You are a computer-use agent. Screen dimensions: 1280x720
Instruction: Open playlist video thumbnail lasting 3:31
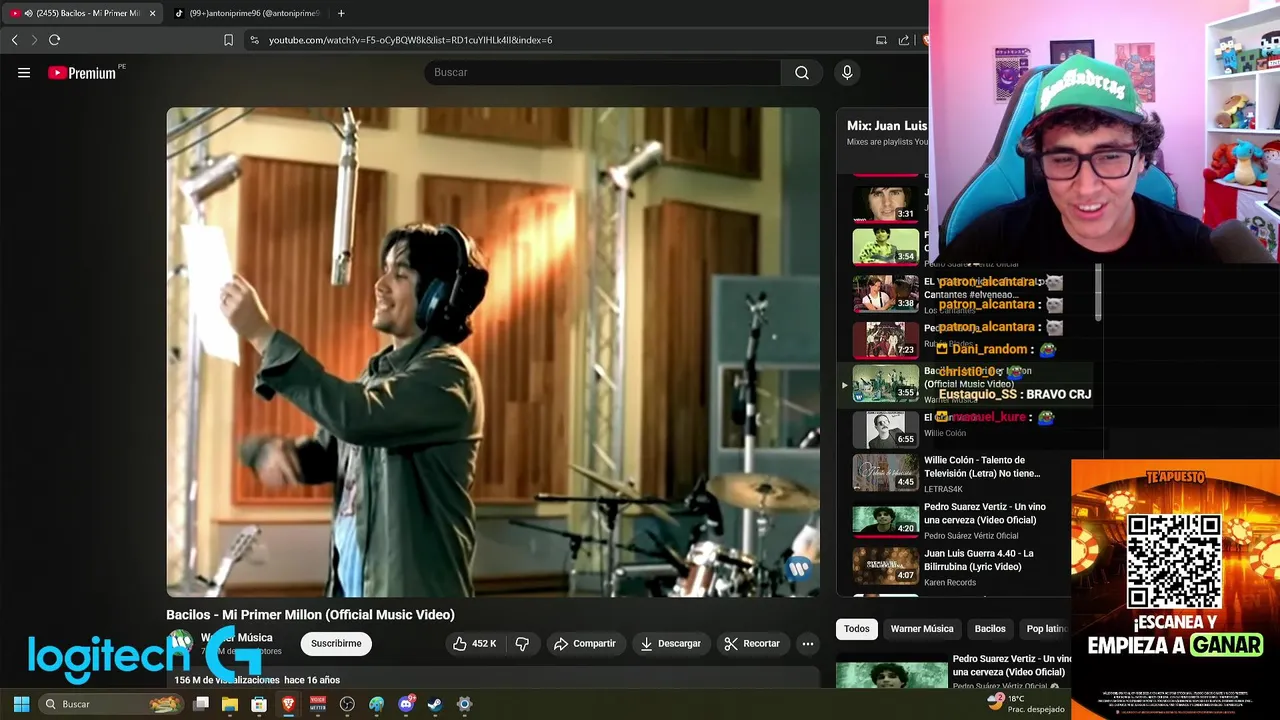point(885,204)
